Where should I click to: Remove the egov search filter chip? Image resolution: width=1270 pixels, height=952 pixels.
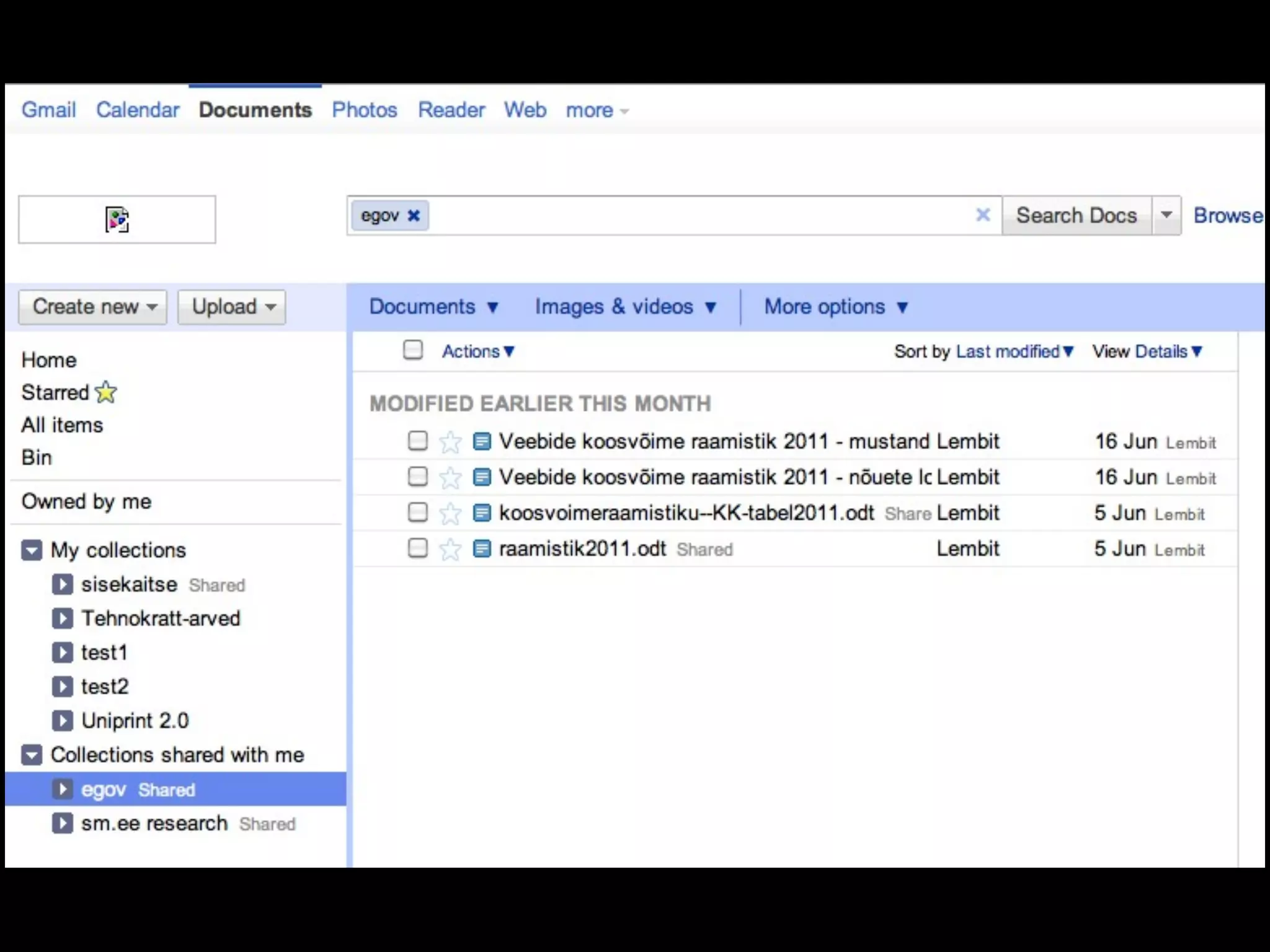click(x=414, y=215)
